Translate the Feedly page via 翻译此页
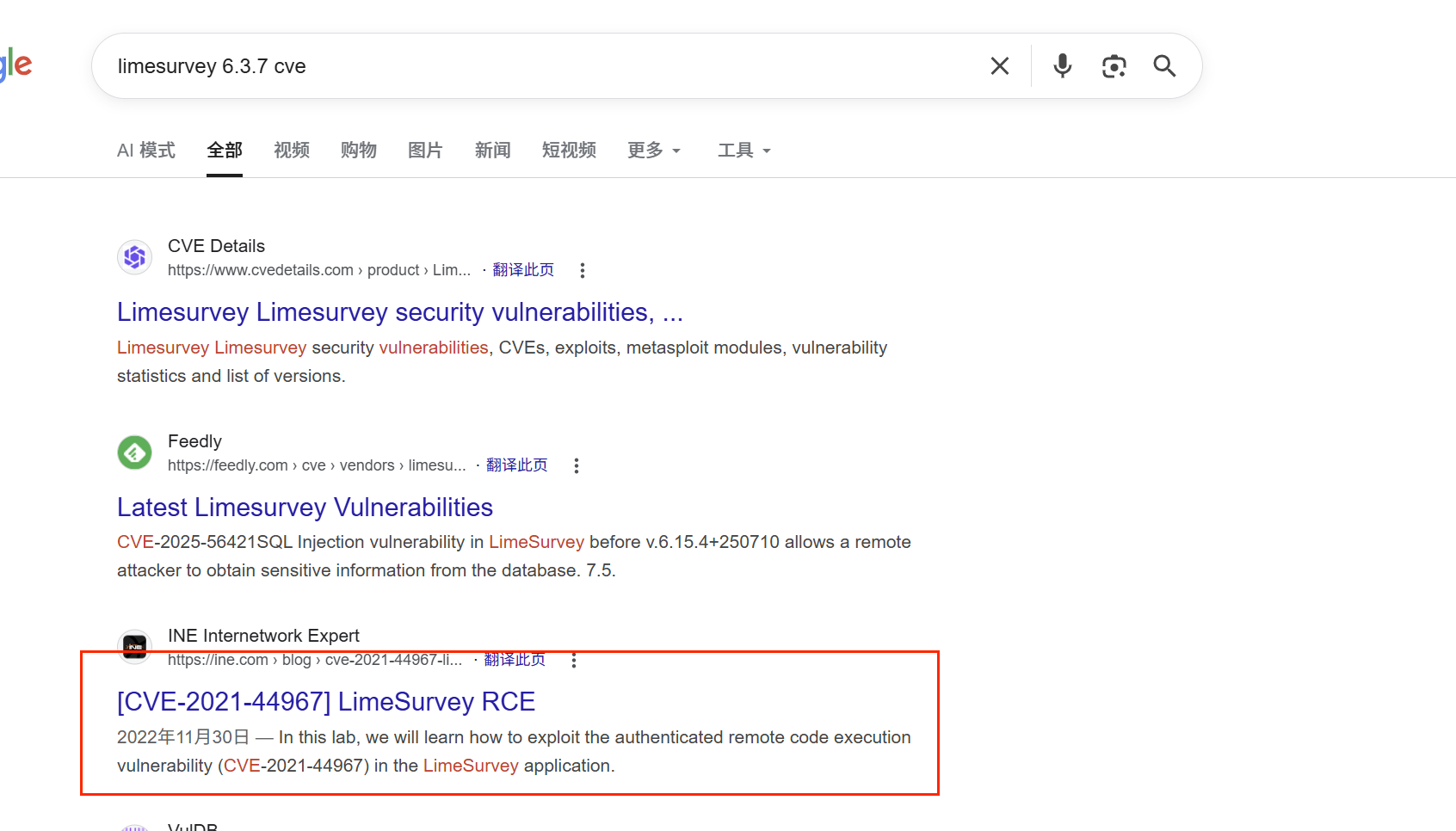 (x=517, y=465)
